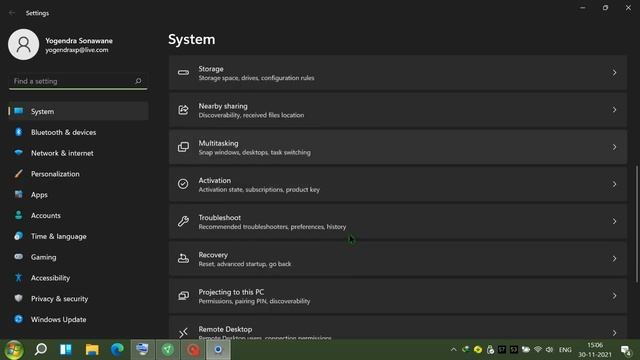Open the volume control in tray

coord(549,350)
